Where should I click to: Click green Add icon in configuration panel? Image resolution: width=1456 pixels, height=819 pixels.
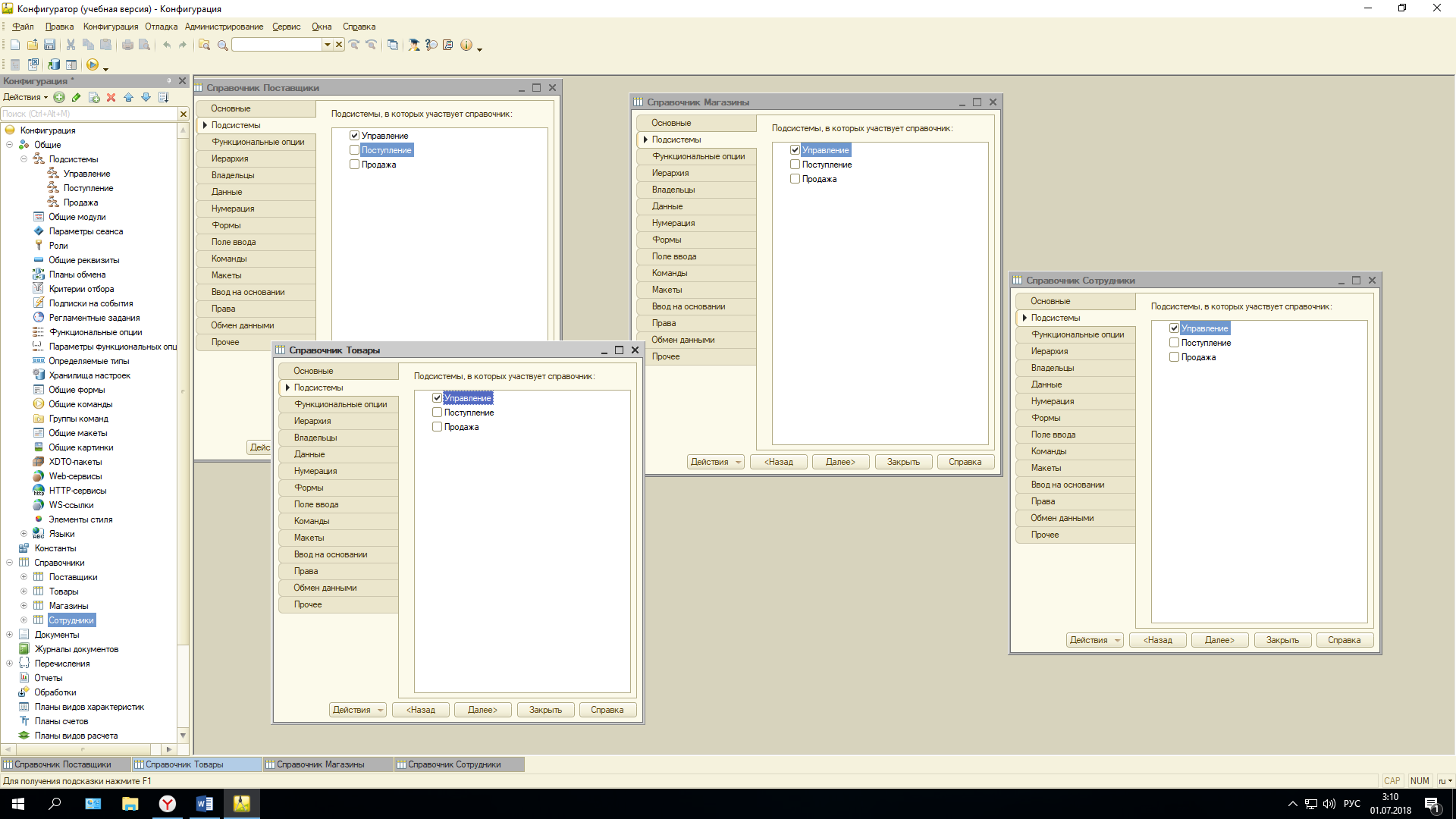point(59,97)
